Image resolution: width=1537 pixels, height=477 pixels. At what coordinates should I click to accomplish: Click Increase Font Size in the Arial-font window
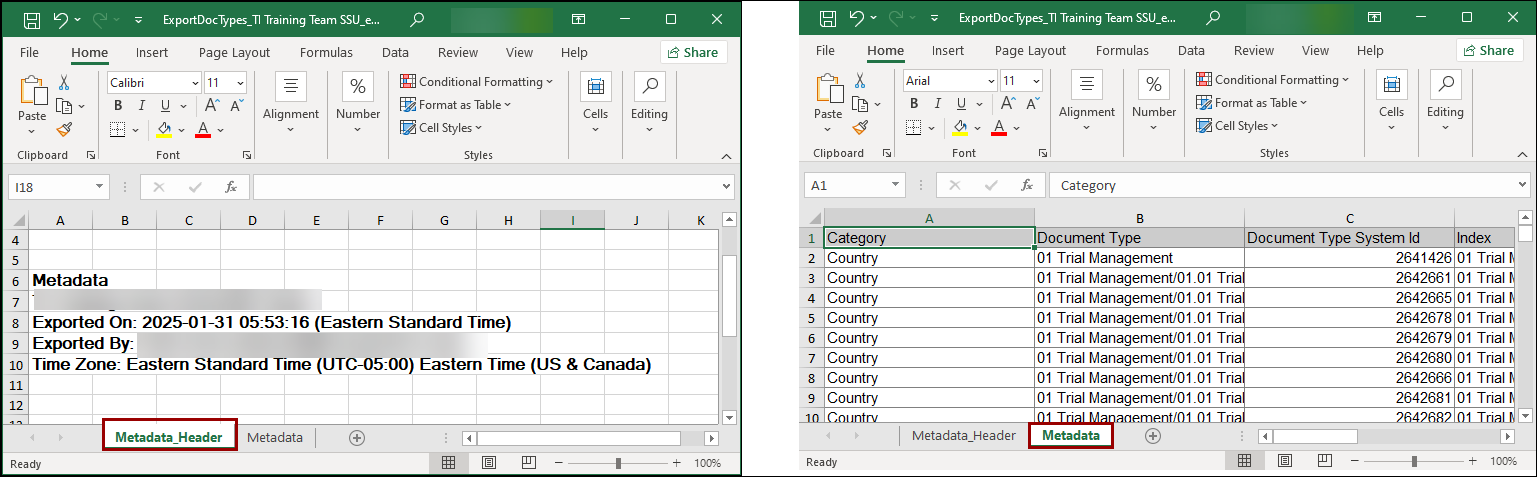[x=1008, y=103]
